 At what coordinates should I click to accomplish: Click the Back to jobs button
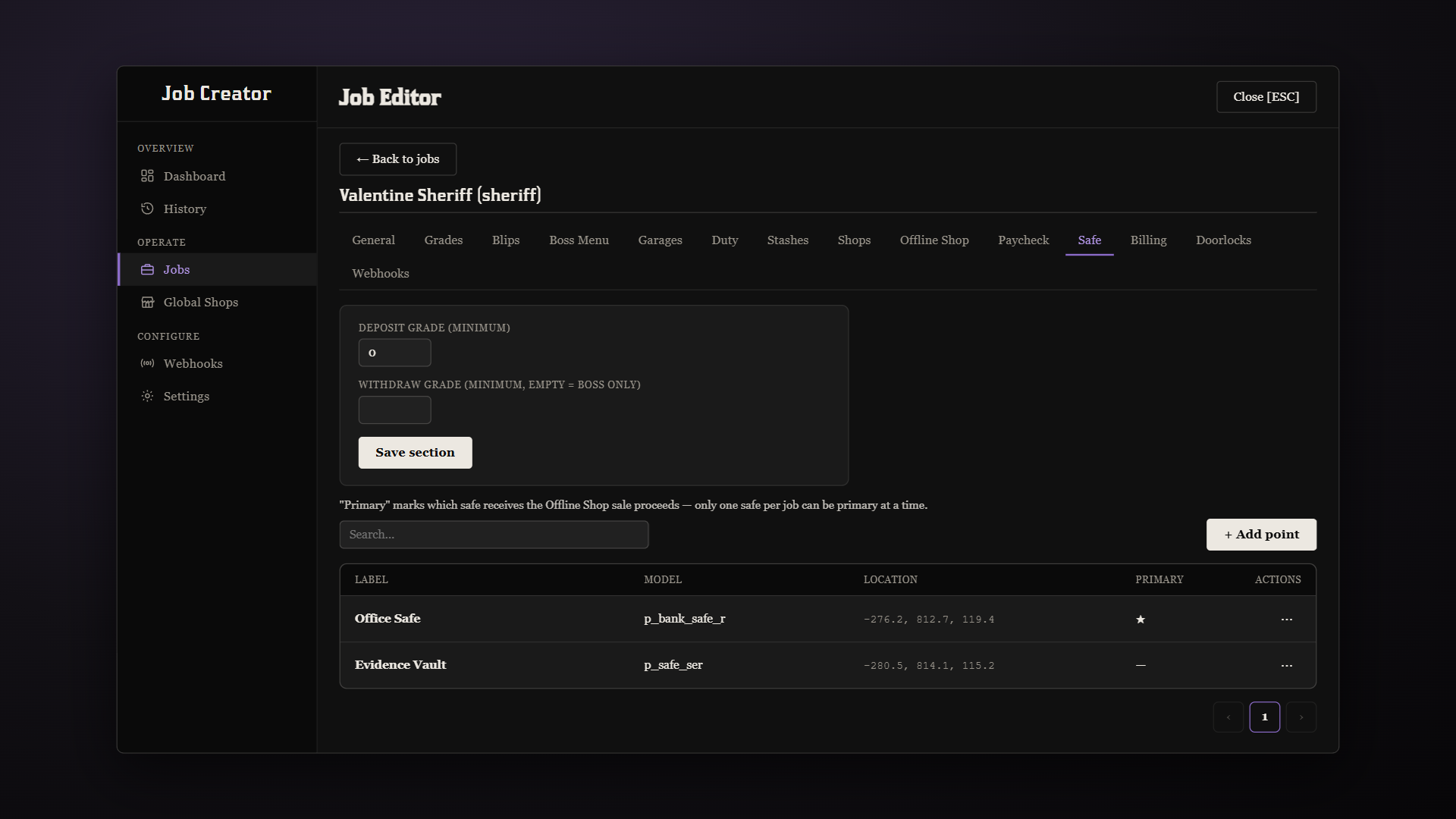[x=398, y=159]
